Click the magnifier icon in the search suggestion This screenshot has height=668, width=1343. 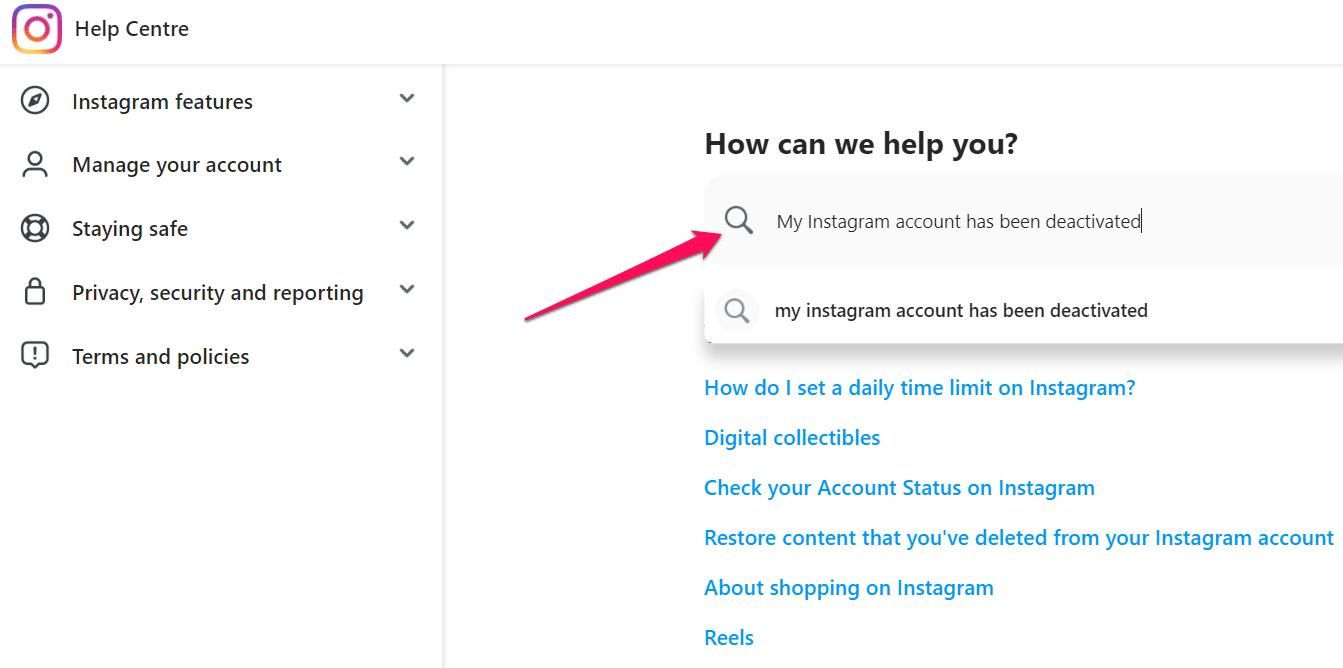click(x=737, y=311)
